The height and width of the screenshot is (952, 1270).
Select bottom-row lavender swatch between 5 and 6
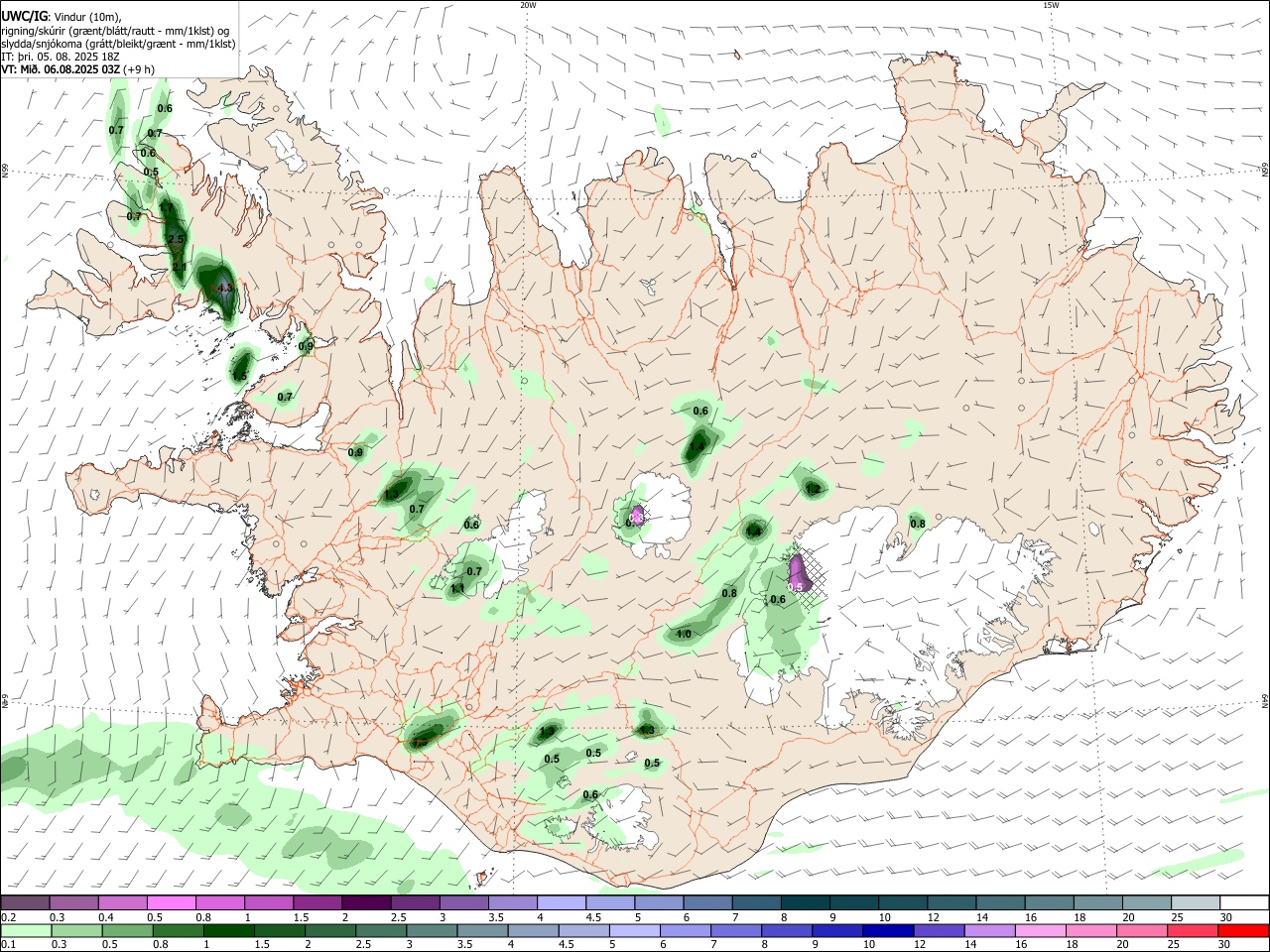click(x=635, y=931)
